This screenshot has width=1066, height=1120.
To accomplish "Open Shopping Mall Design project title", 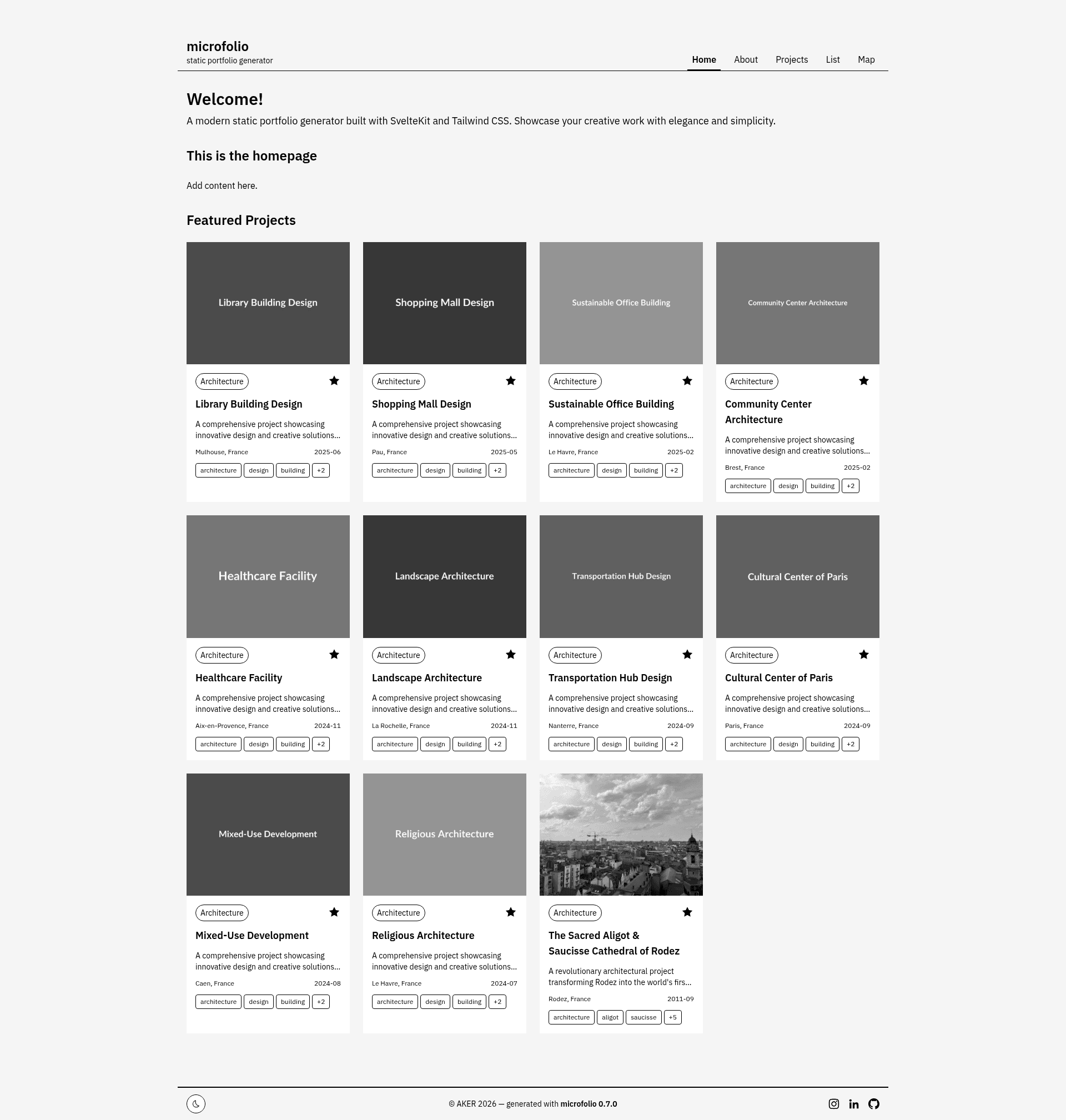I will point(421,404).
